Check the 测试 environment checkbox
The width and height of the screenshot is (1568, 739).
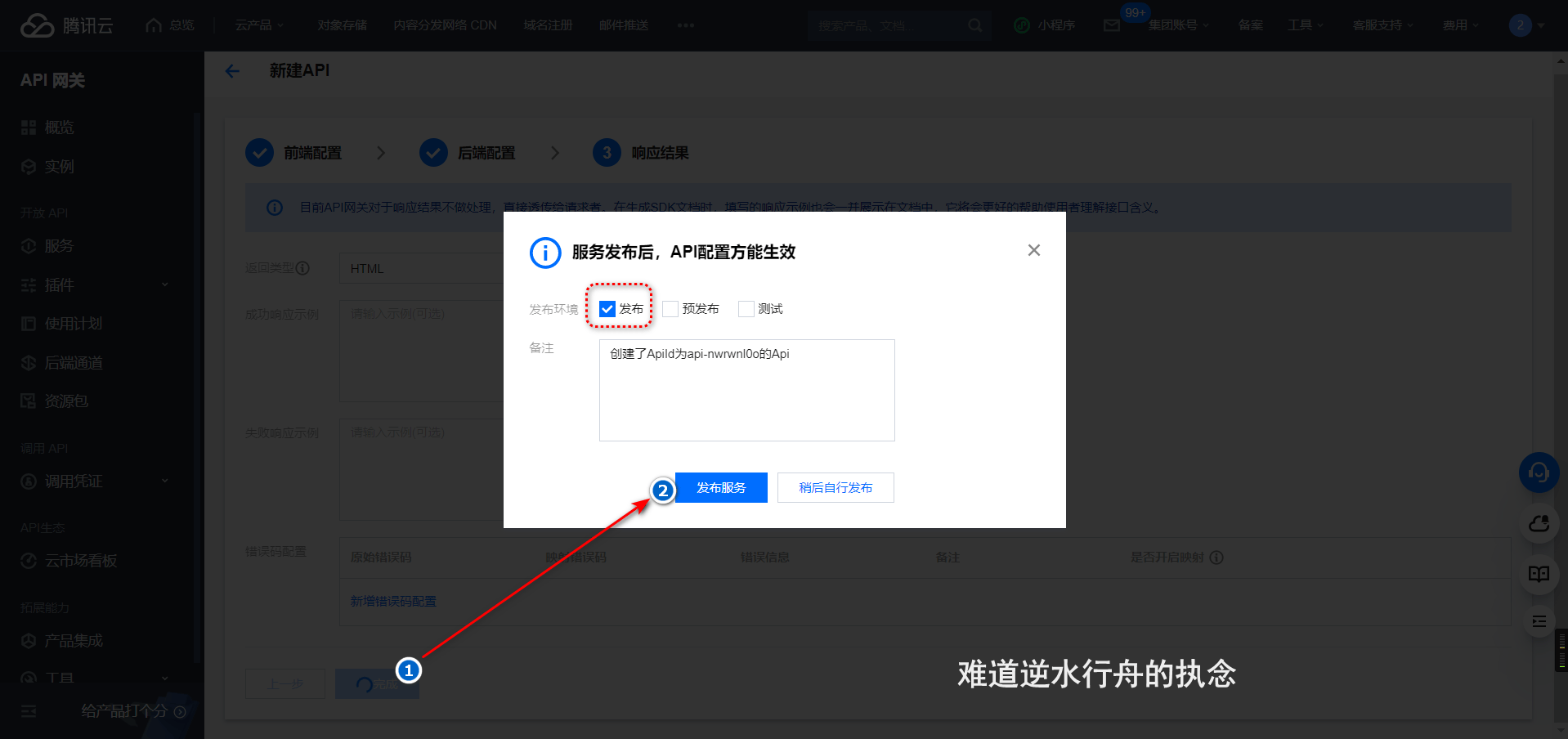pyautogui.click(x=746, y=308)
